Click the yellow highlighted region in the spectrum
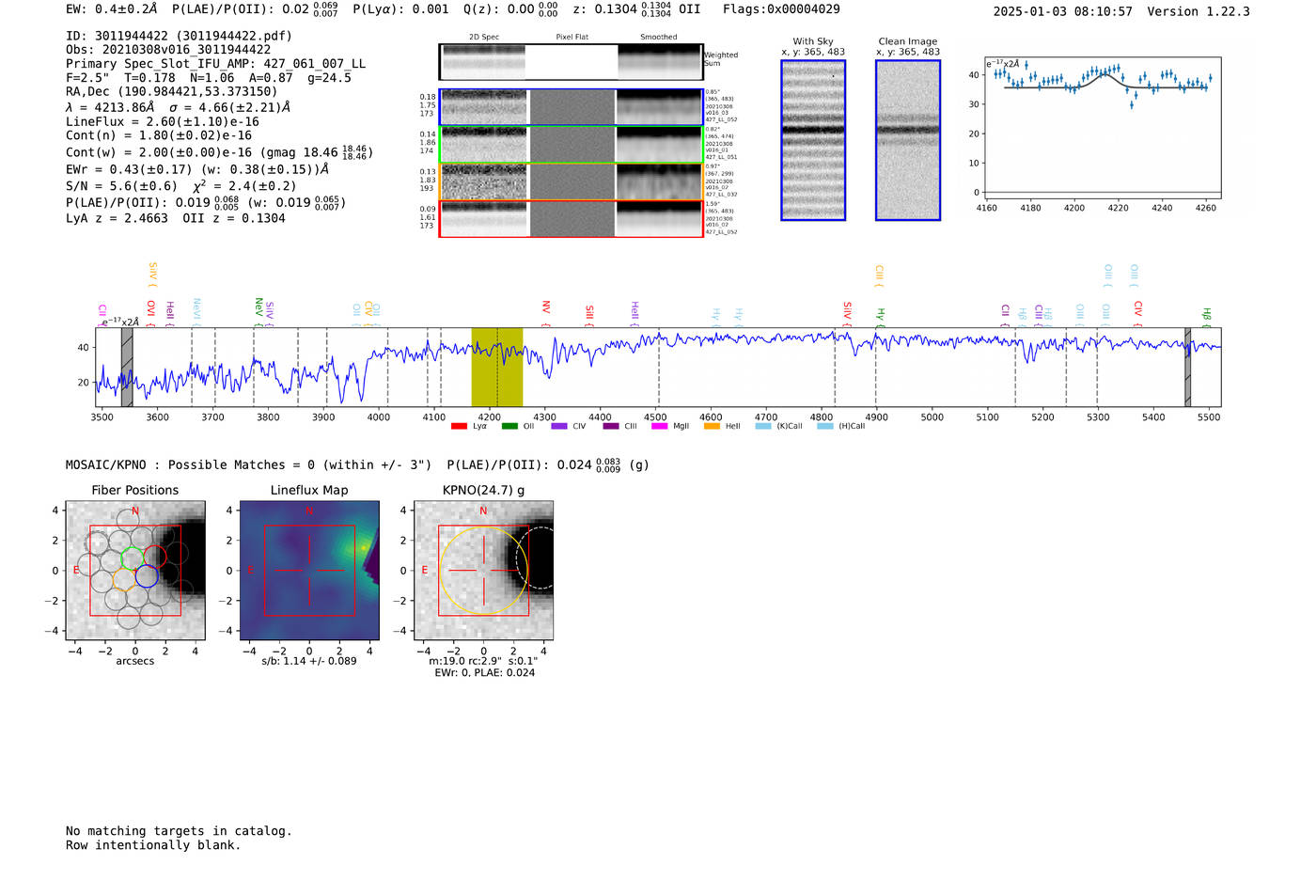Screen dimensions: 1316x896 pos(497,368)
